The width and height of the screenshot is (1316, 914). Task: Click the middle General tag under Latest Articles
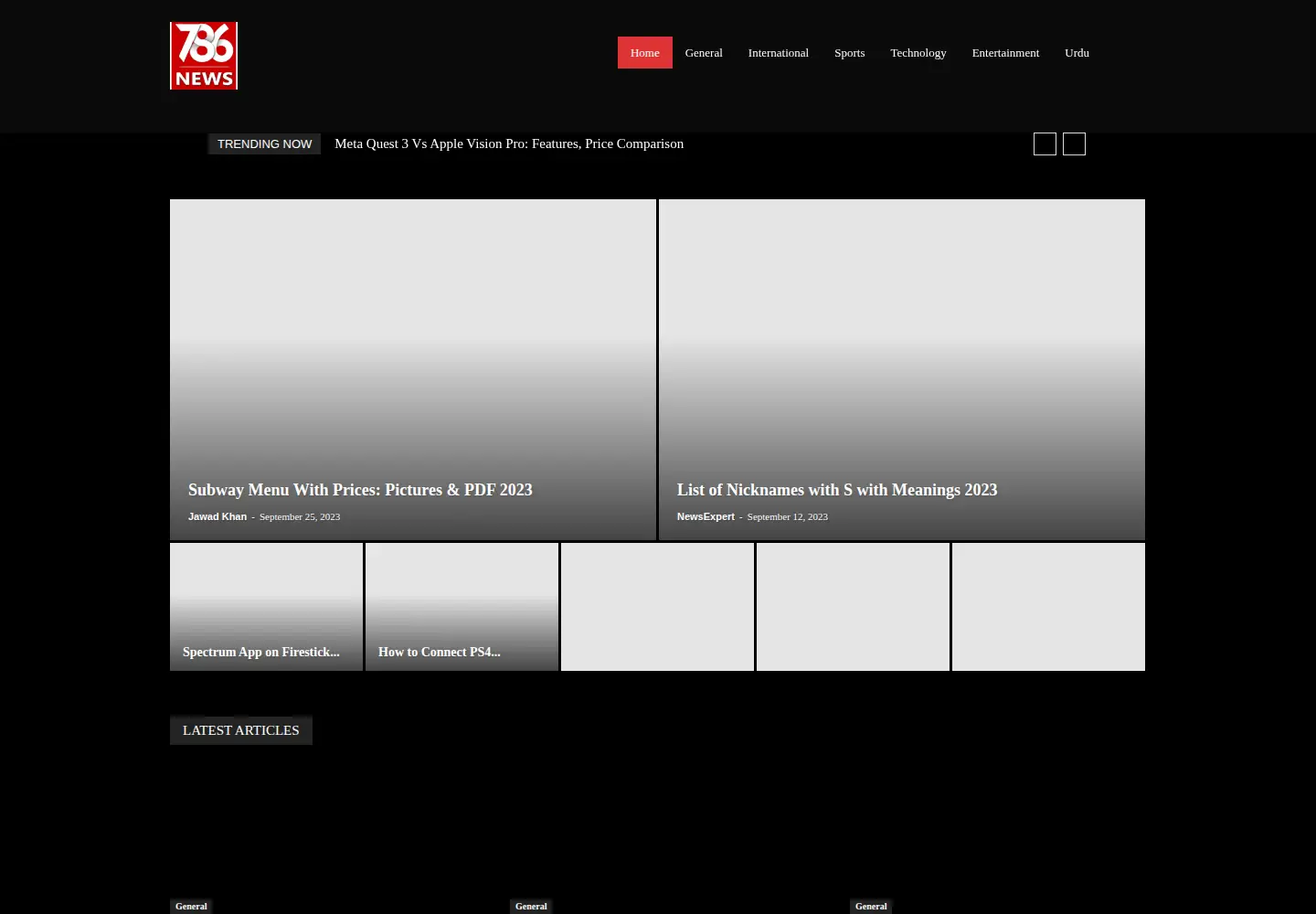[531, 906]
